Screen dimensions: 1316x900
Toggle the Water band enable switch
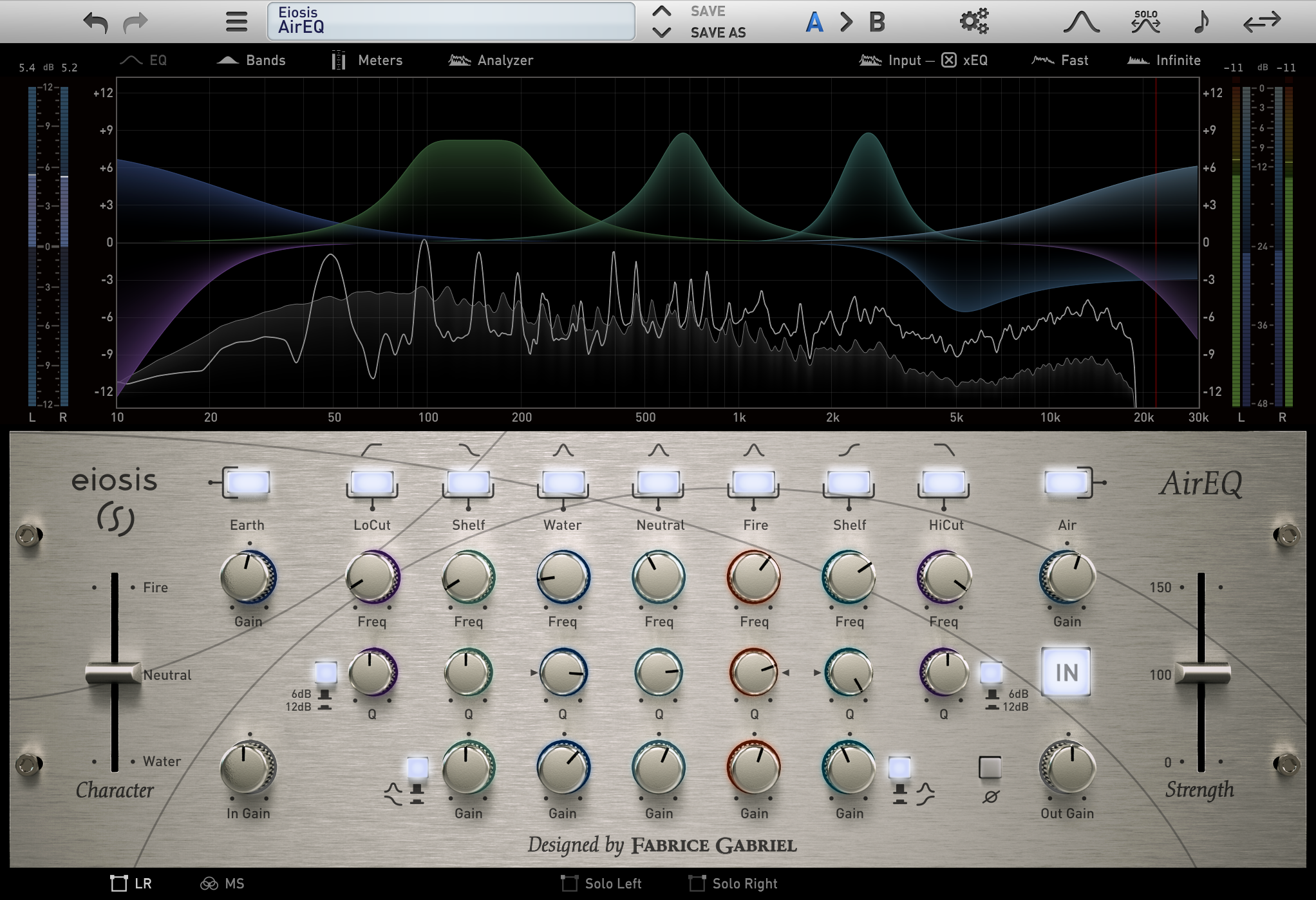click(x=563, y=482)
